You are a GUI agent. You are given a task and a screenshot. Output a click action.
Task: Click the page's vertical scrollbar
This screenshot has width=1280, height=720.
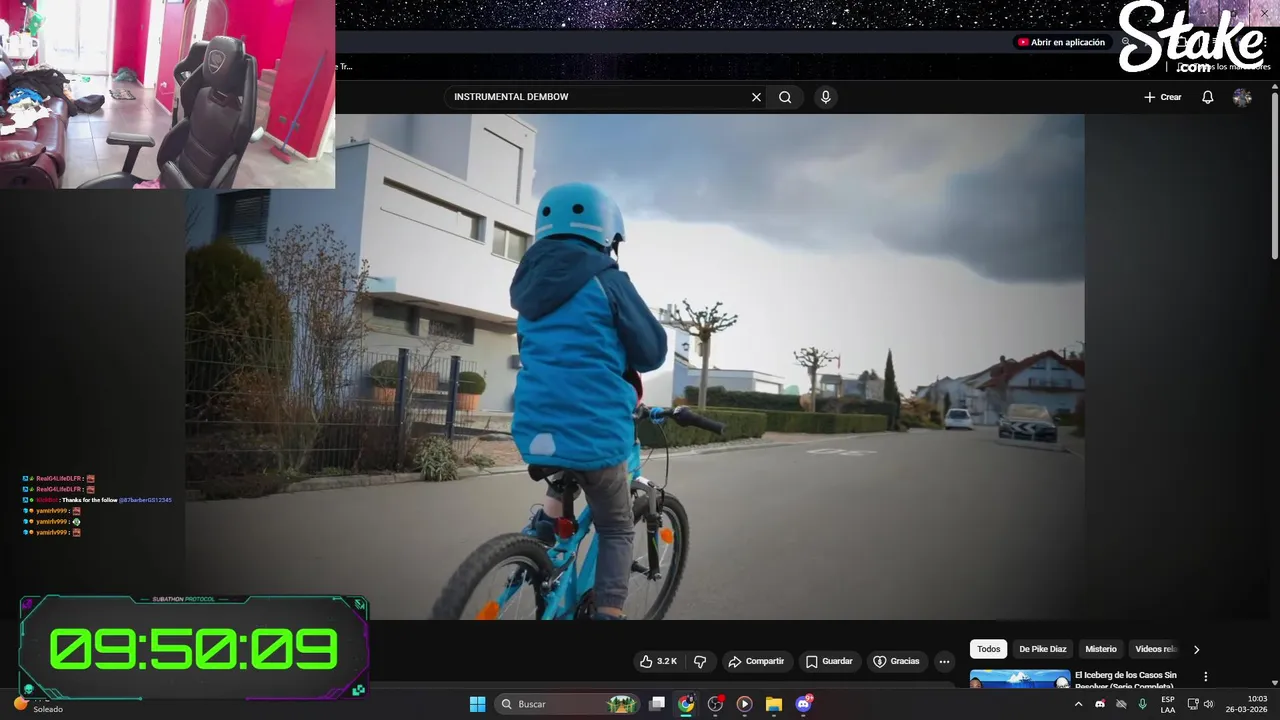[x=1274, y=175]
